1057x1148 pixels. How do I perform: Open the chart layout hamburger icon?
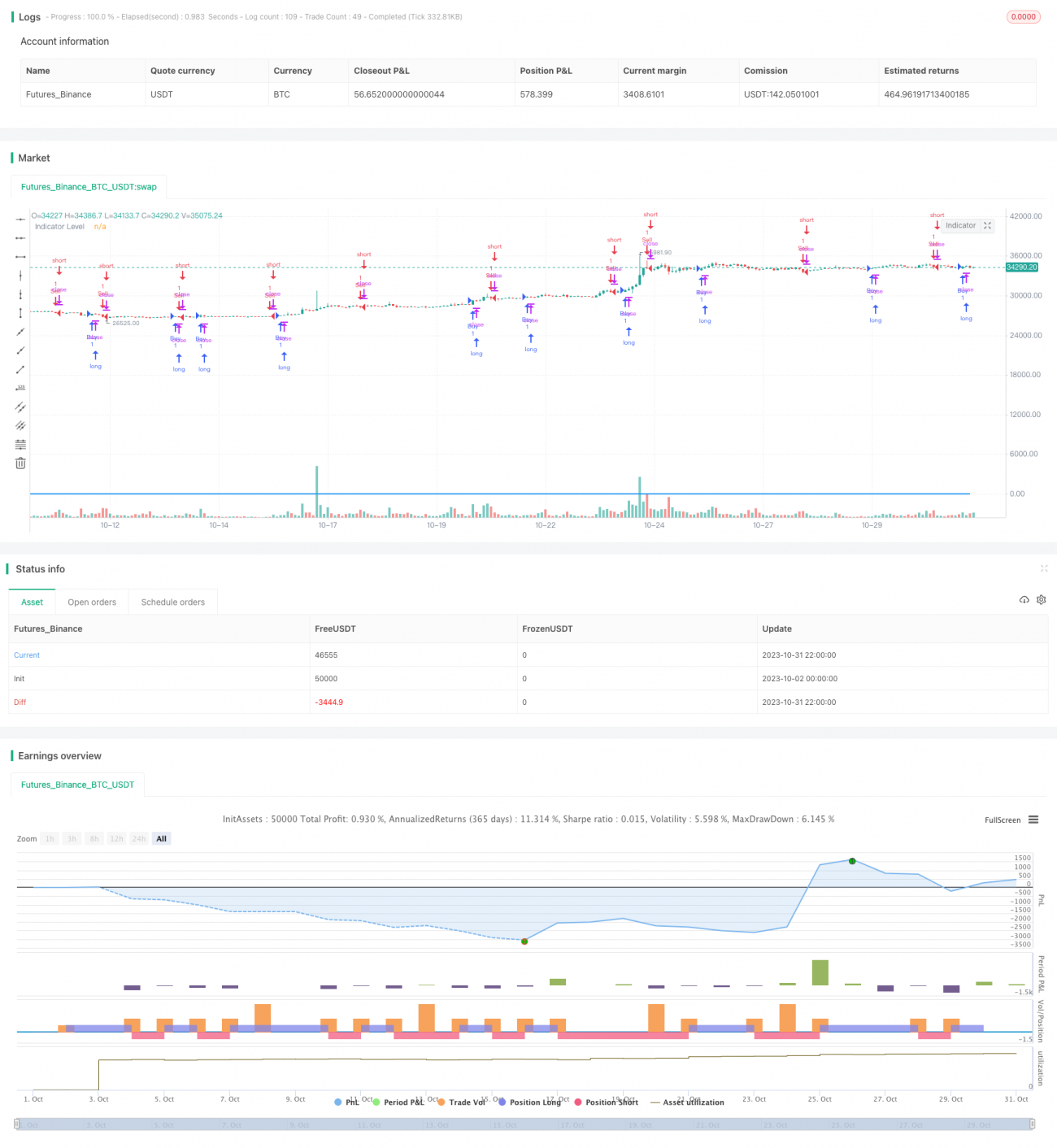(1033, 820)
